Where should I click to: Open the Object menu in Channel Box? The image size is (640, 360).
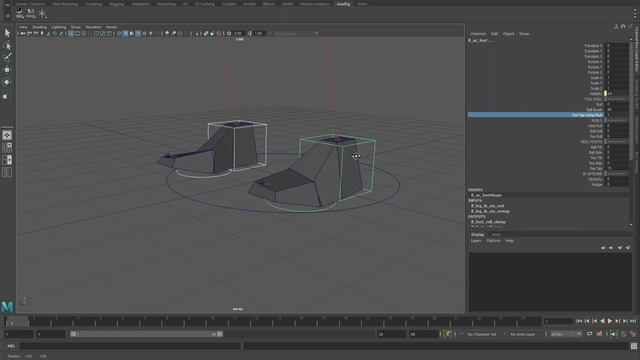pos(508,34)
